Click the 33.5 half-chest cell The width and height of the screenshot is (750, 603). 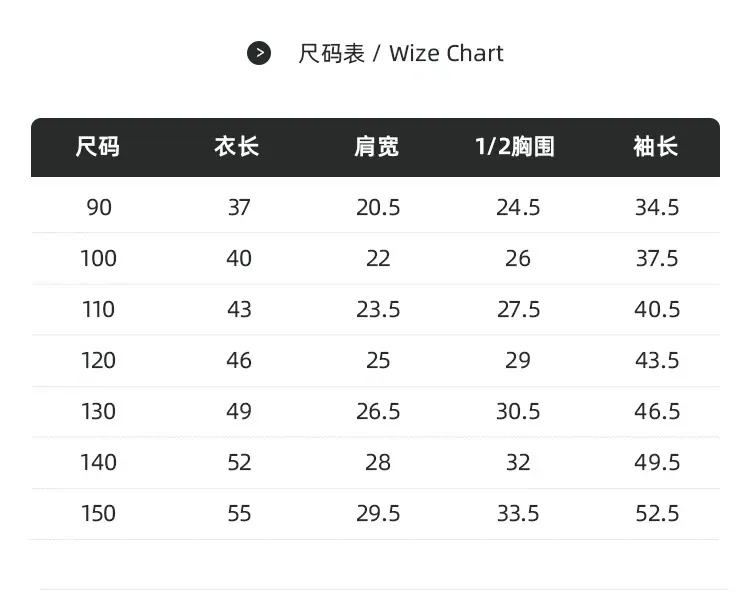(518, 514)
